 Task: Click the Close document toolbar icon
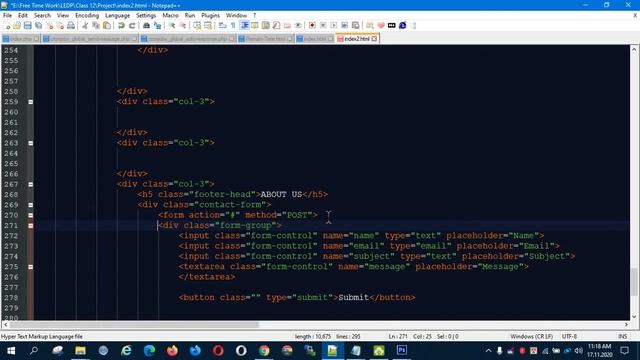click(x=49, y=25)
